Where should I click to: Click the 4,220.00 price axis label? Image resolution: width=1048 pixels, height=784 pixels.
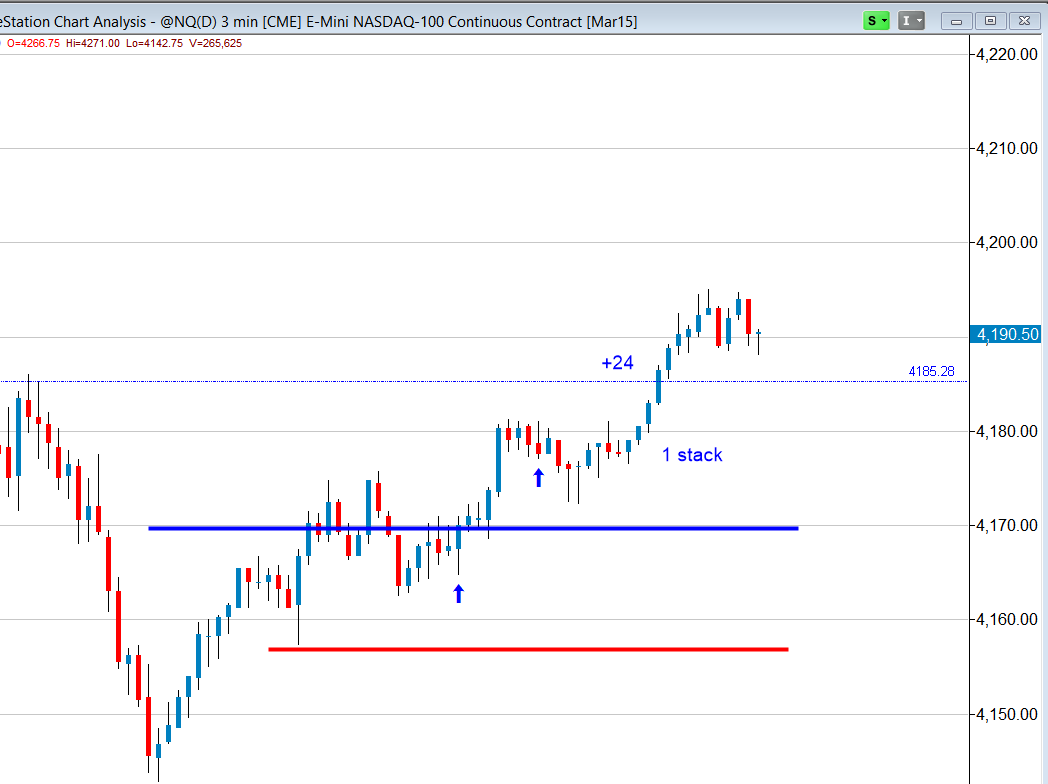pyautogui.click(x=1007, y=55)
